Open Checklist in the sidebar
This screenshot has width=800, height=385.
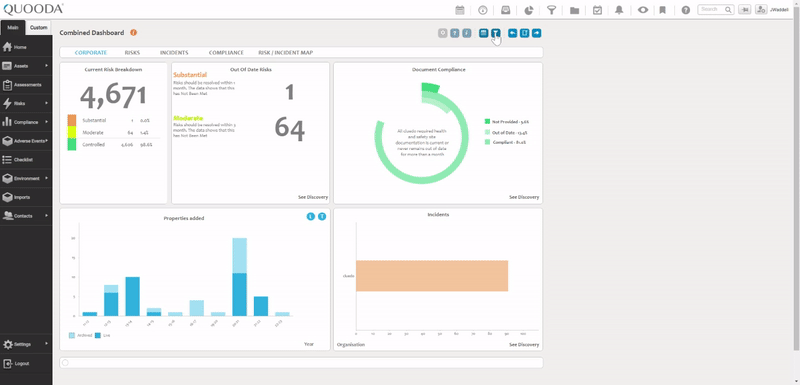click(x=26, y=160)
